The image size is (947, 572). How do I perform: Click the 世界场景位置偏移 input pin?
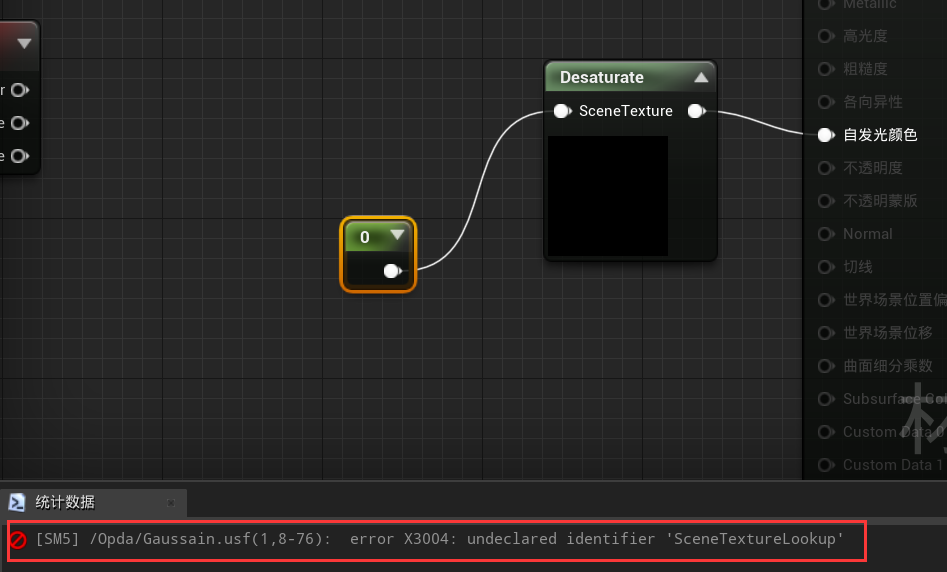(x=826, y=300)
